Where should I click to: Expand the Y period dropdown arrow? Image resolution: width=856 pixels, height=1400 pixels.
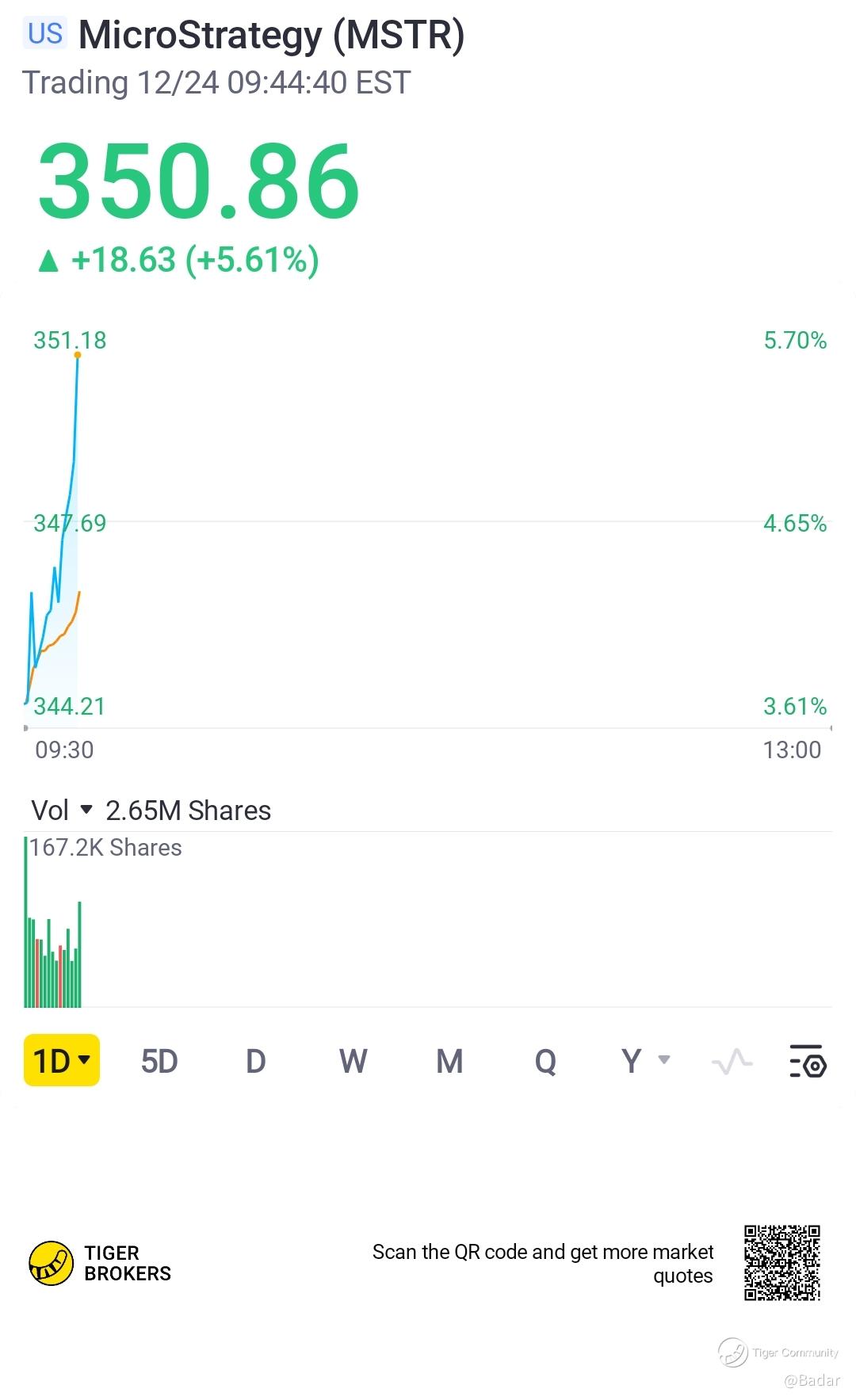click(x=664, y=1060)
